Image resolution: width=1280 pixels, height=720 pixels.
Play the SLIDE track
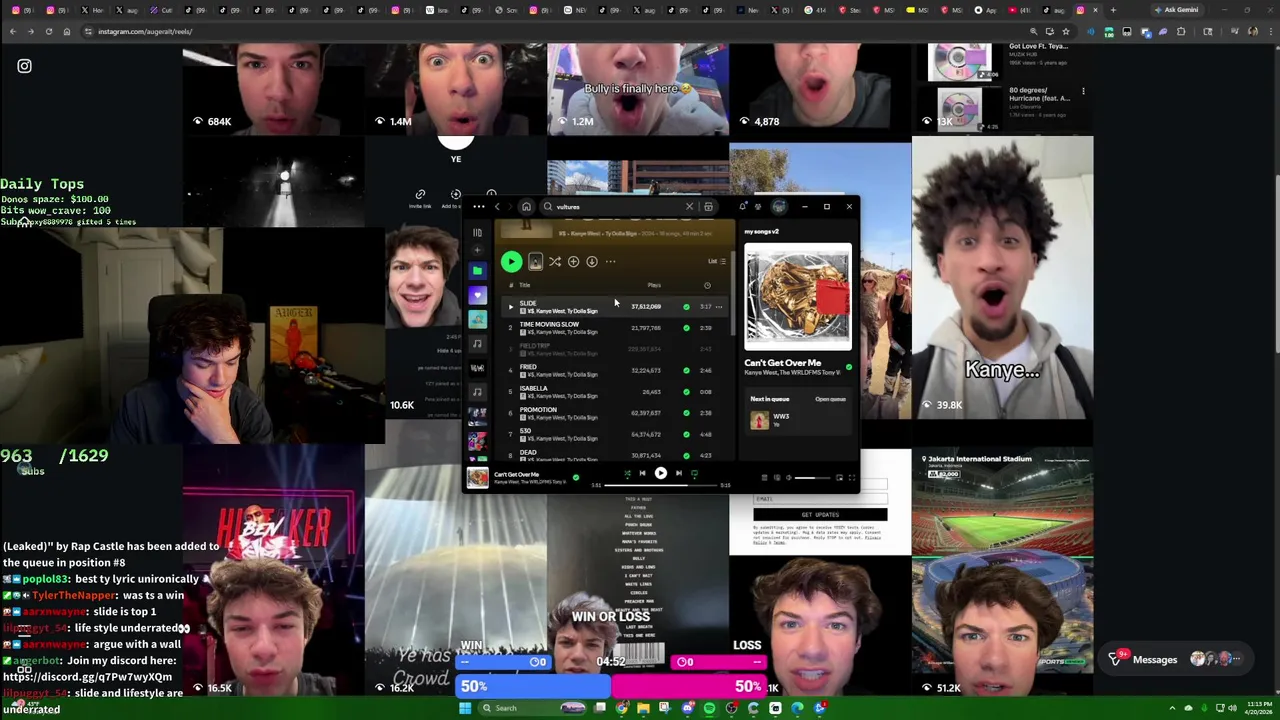(510, 307)
